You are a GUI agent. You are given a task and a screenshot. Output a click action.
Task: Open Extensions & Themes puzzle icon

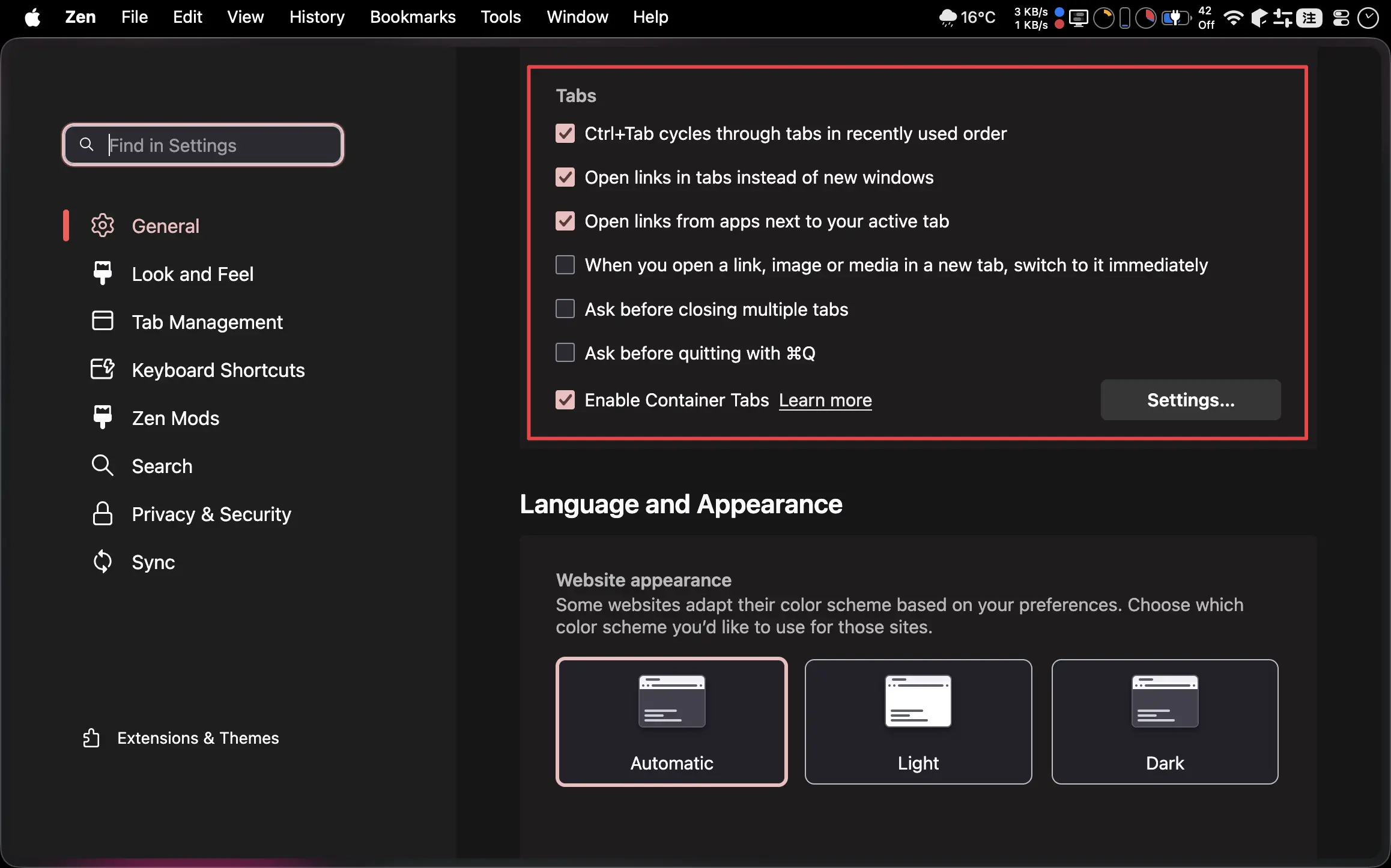coord(91,738)
